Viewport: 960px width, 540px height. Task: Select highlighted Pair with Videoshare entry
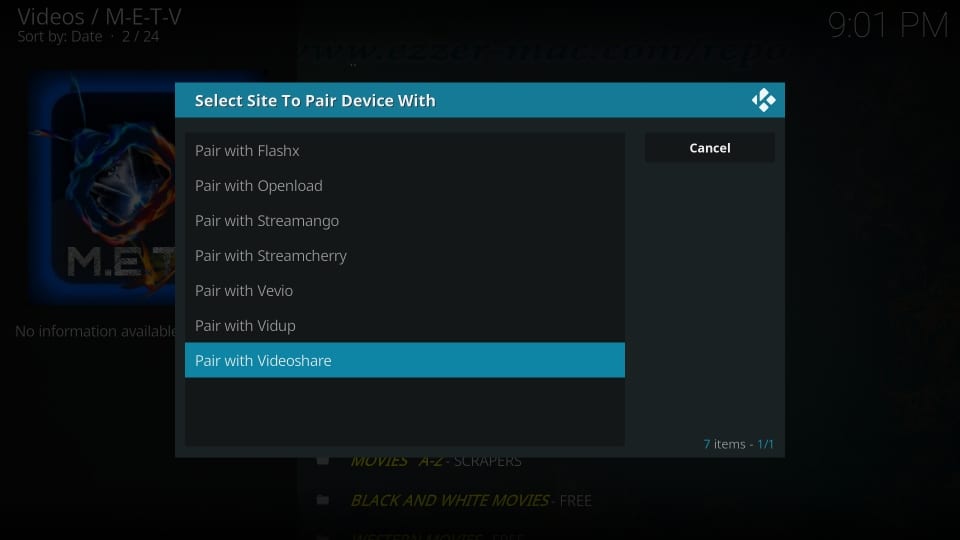[x=405, y=360]
